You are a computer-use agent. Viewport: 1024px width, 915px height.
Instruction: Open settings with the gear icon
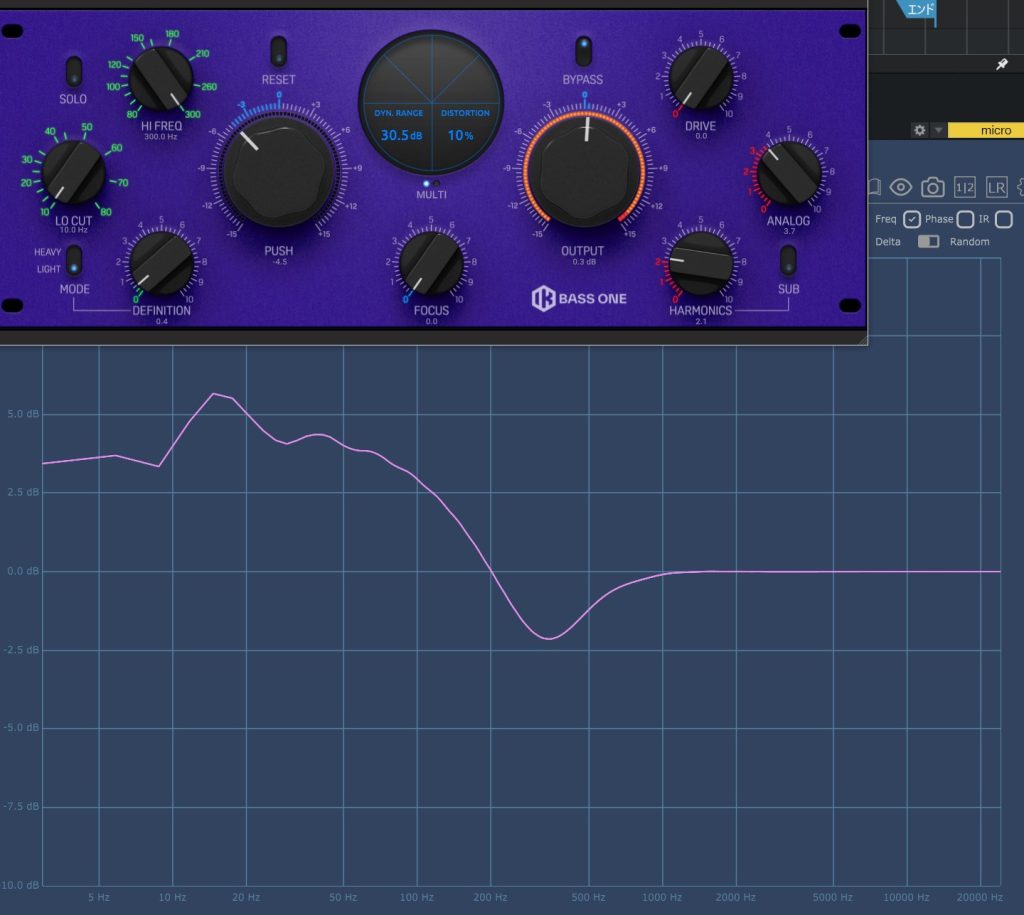(919, 130)
